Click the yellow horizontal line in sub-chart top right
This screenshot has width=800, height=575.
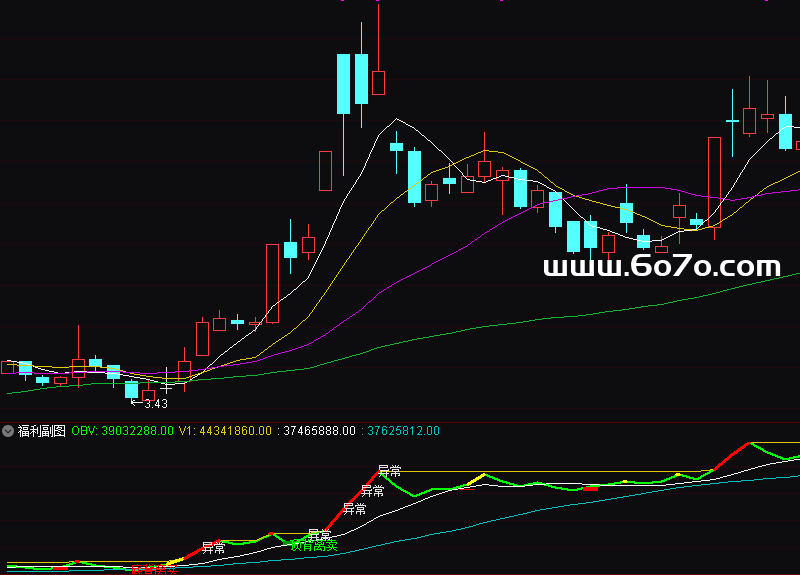(x=775, y=442)
